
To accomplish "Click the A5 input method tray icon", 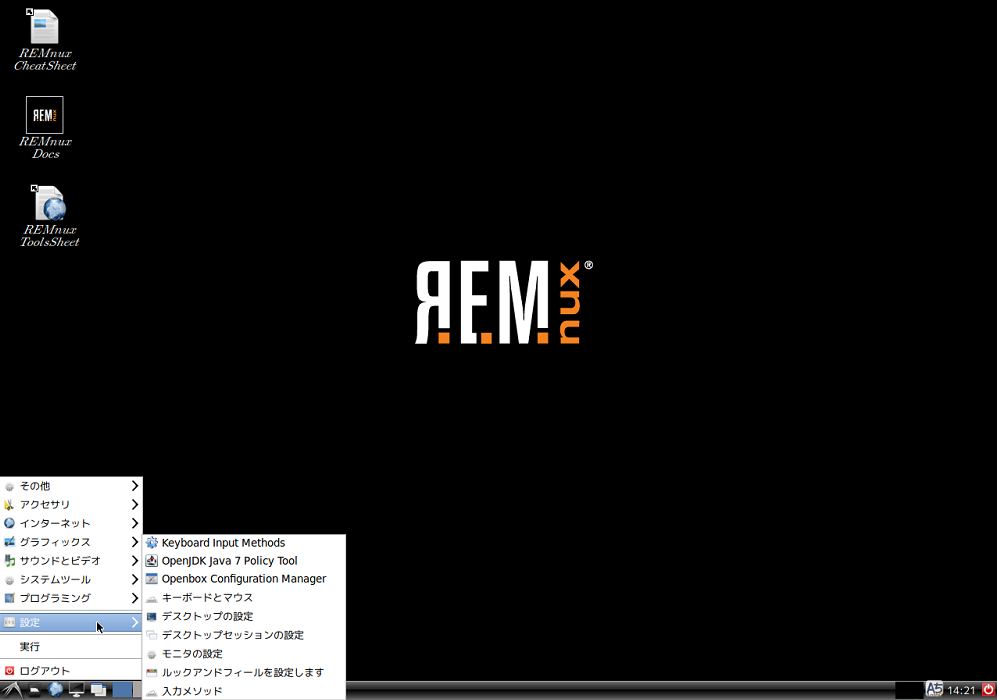I will tap(934, 689).
